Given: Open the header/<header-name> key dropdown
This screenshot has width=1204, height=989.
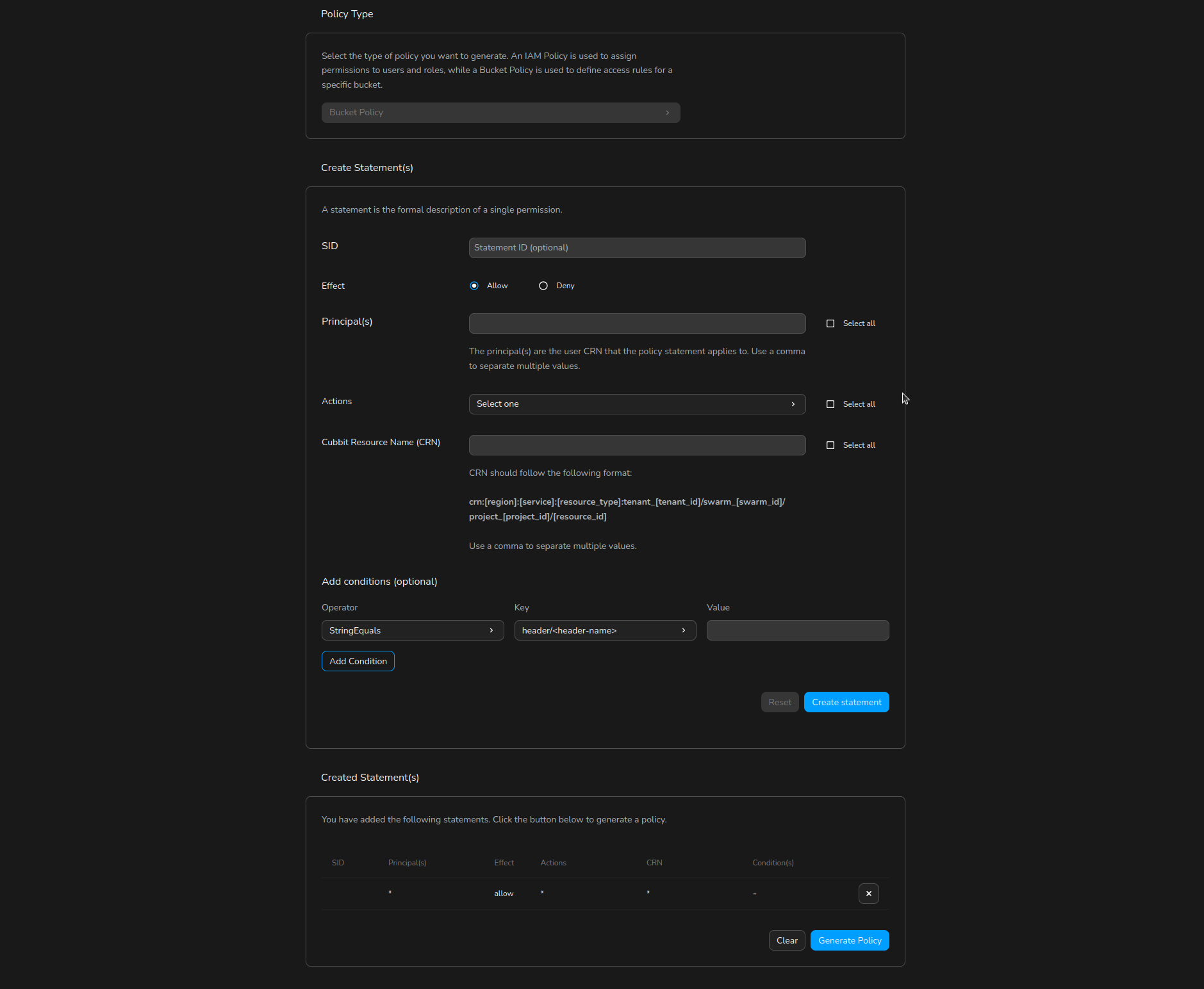Looking at the screenshot, I should [604, 630].
